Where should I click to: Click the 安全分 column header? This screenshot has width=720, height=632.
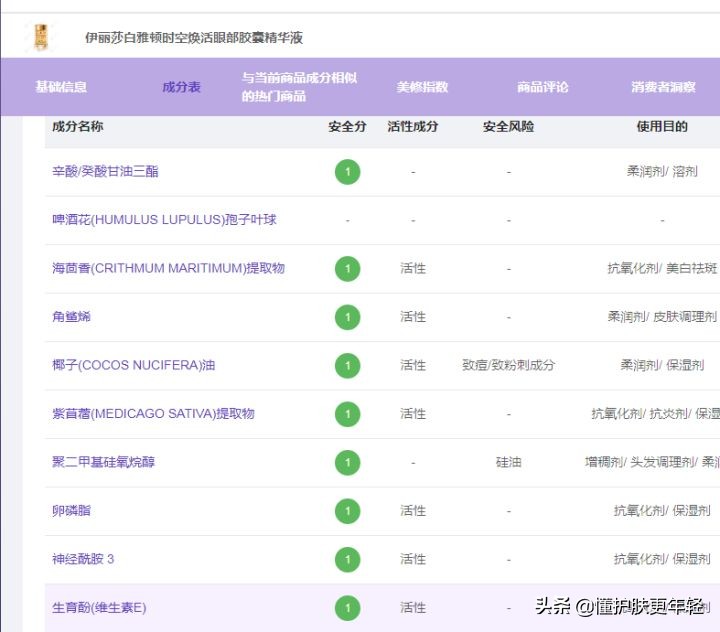347,126
